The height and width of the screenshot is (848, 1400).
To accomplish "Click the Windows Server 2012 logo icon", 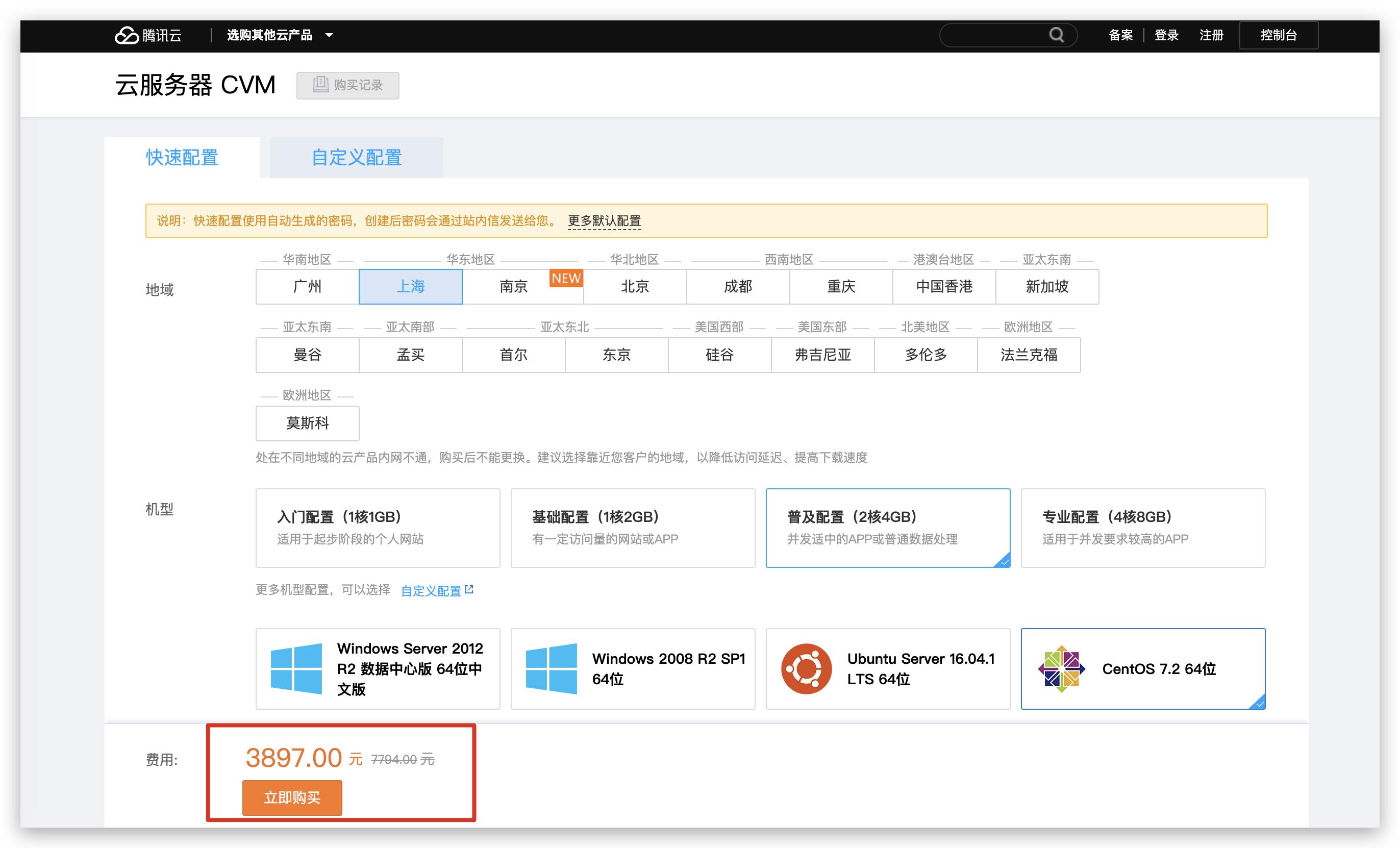I will pos(296,668).
